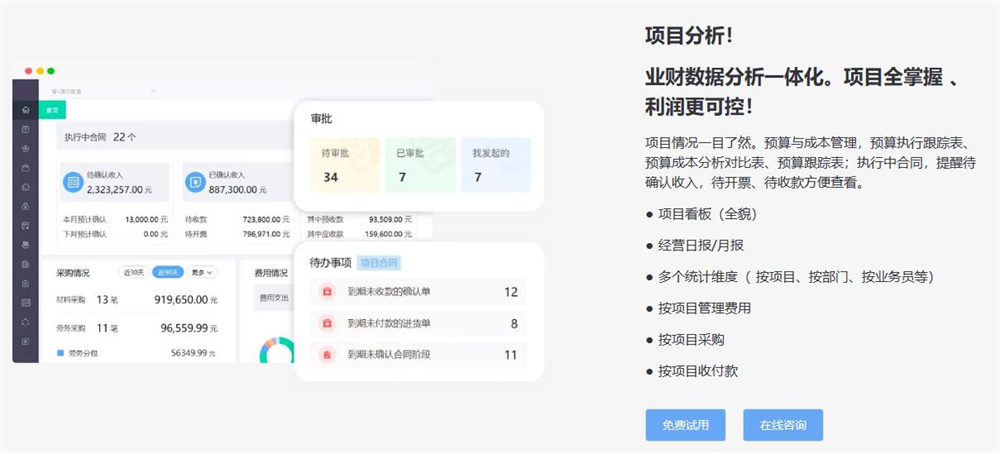Click the blue 已确认收入 icon
Image resolution: width=1000 pixels, height=454 pixels.
195,183
